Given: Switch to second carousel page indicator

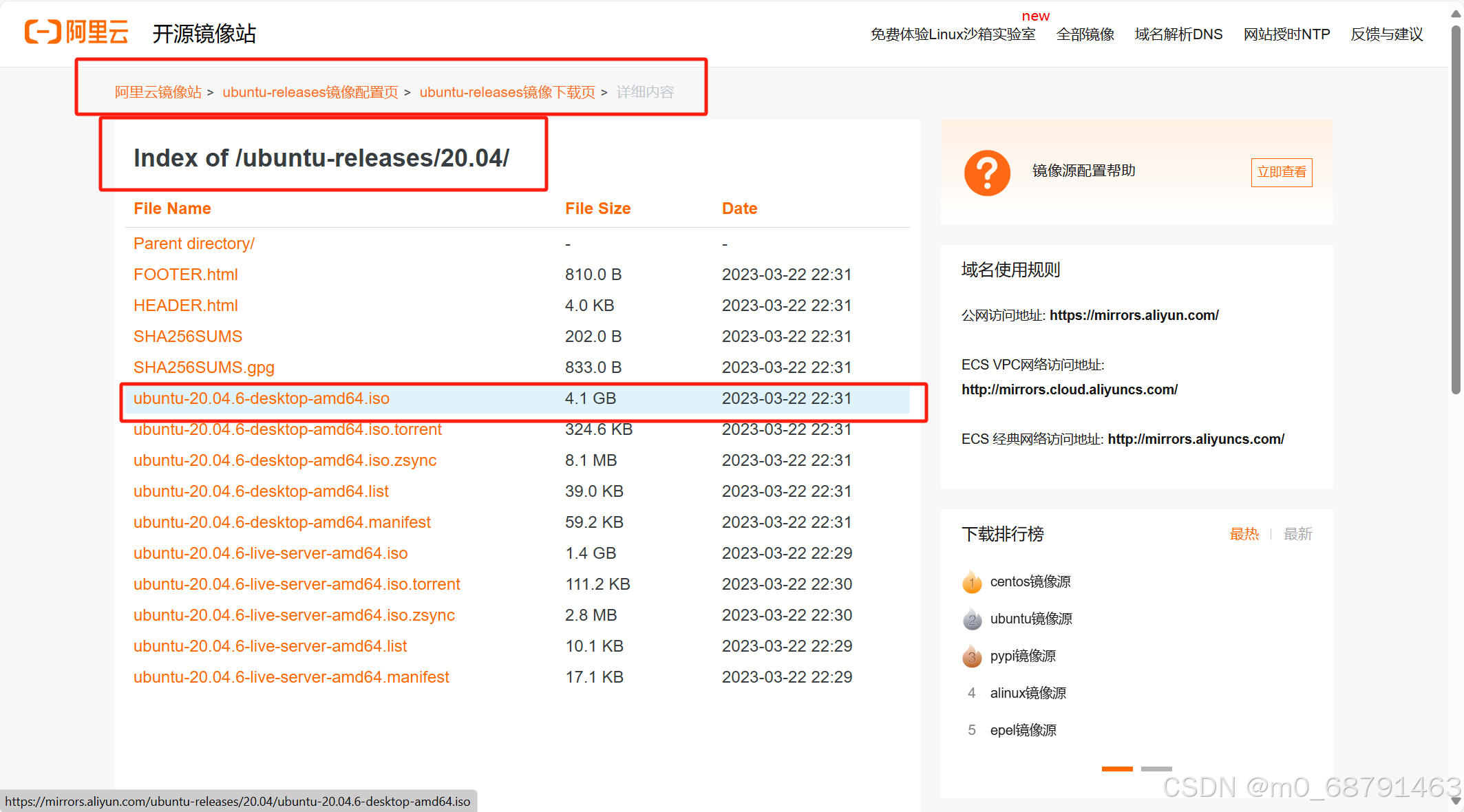Looking at the screenshot, I should (x=1156, y=769).
